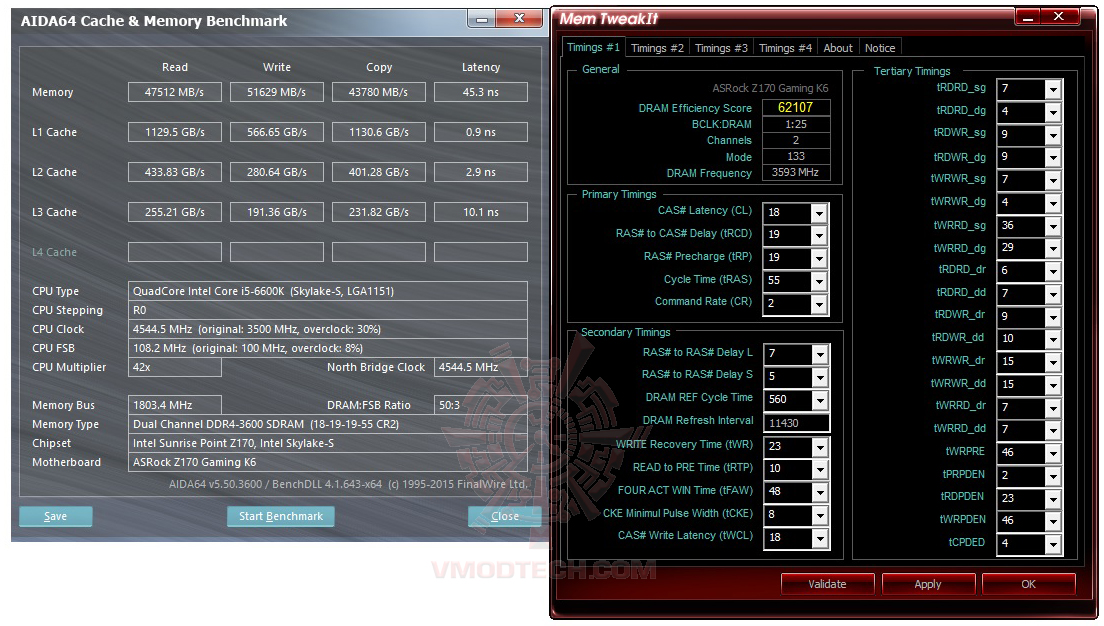The image size is (1104, 626).
Task: Open tCPDED dropdown arrow
Action: [x=1053, y=544]
